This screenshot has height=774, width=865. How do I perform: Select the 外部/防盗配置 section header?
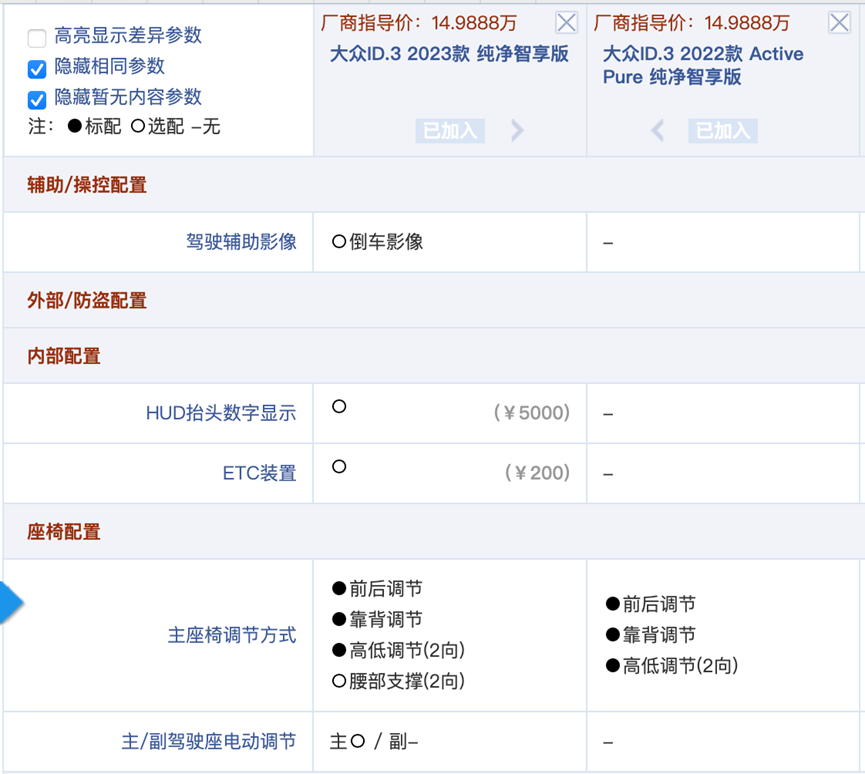87,301
